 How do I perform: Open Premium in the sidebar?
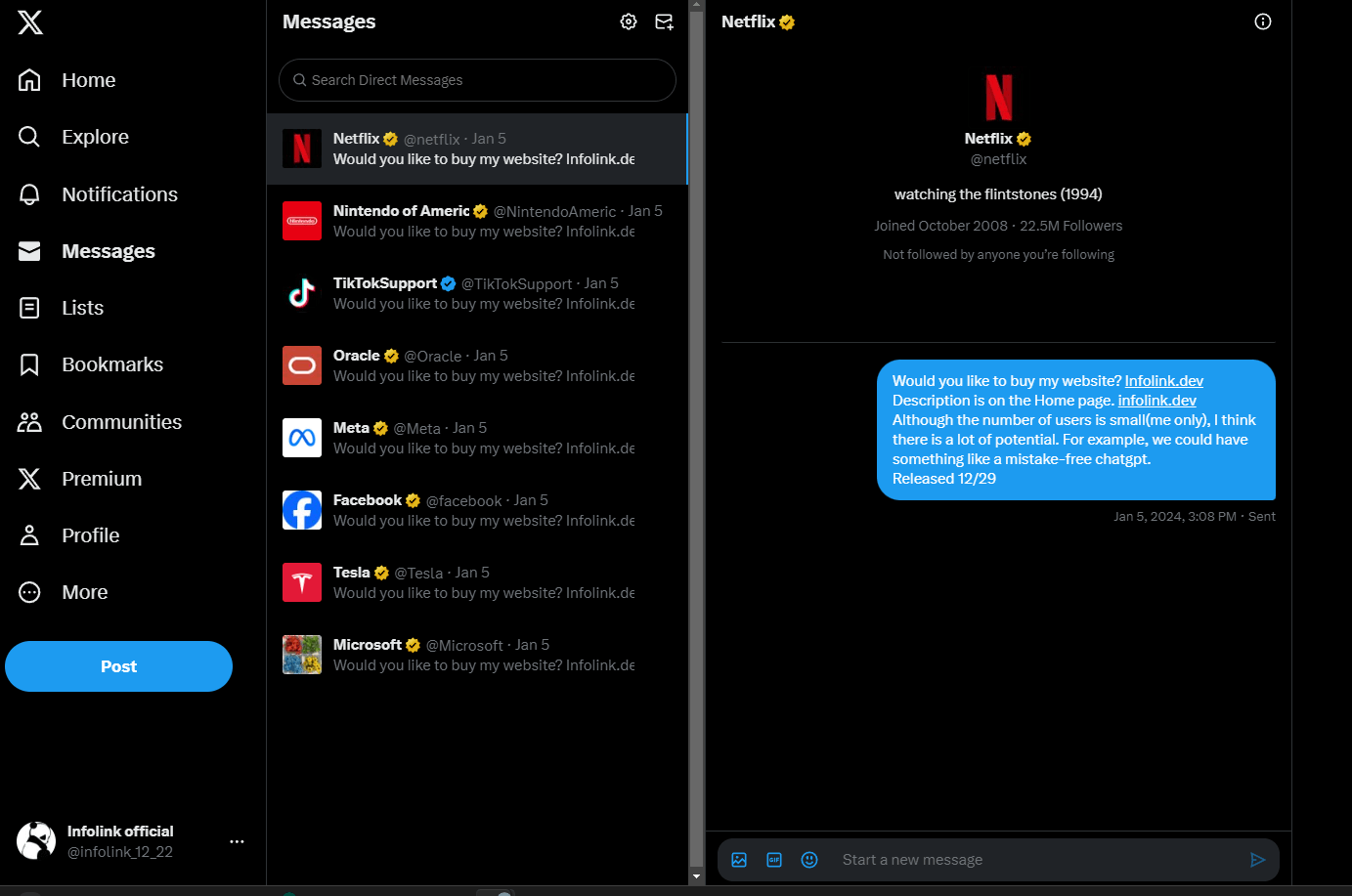[x=81, y=479]
